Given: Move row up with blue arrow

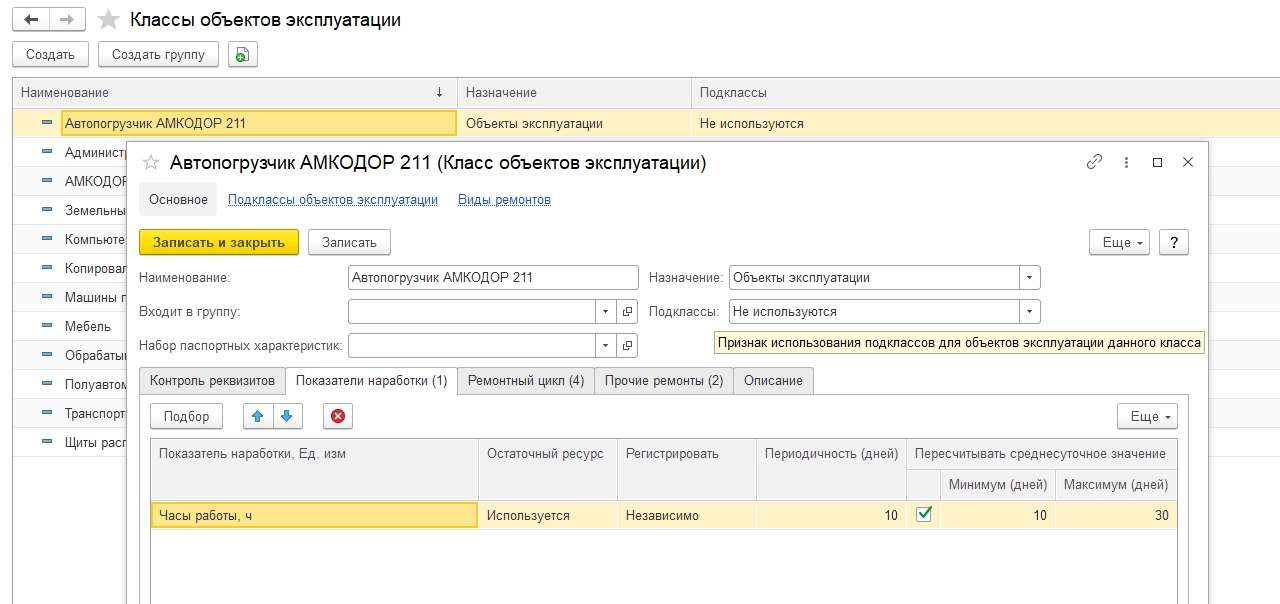Looking at the screenshot, I should [x=259, y=416].
